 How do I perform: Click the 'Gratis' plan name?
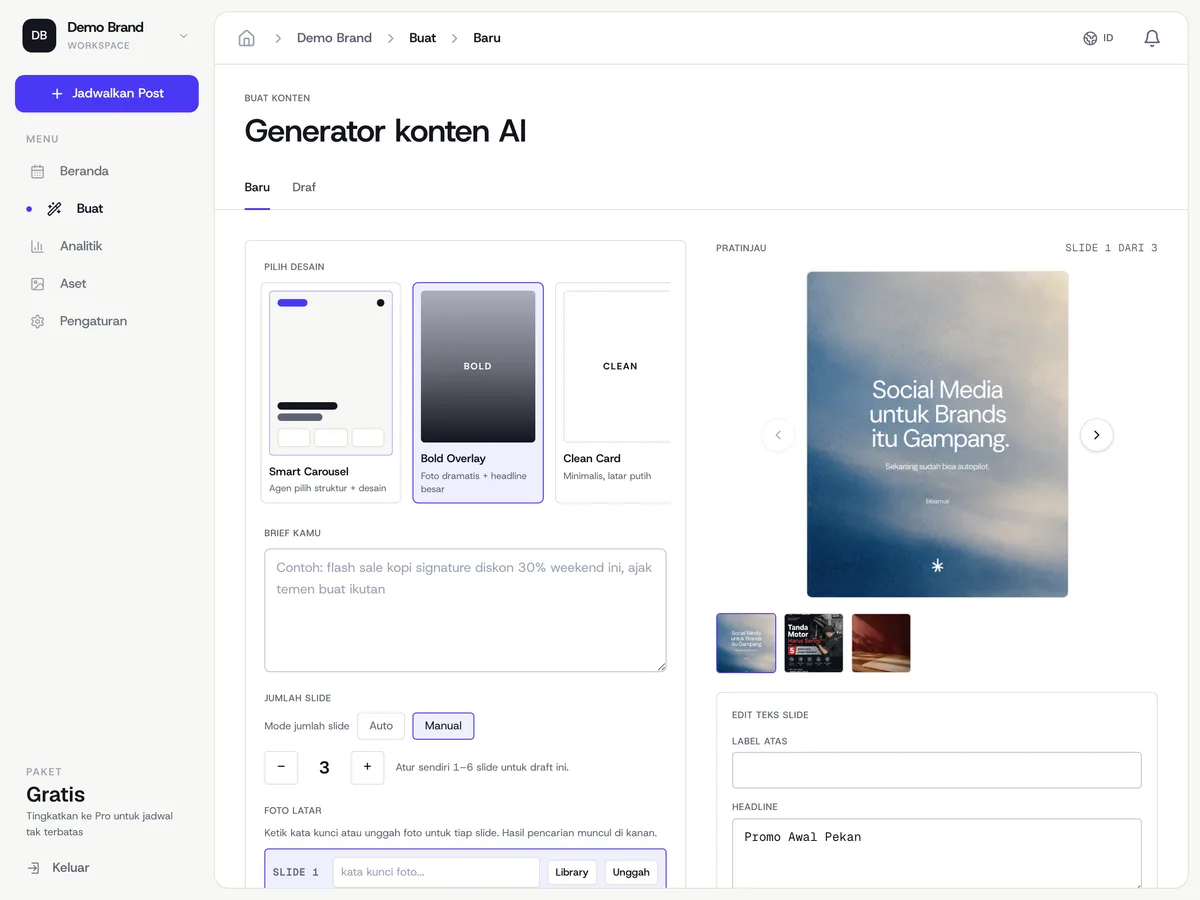(x=56, y=795)
